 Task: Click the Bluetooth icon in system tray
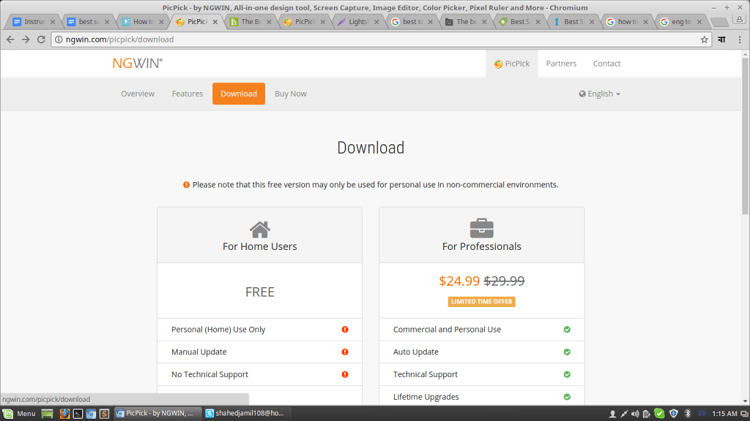click(x=688, y=414)
